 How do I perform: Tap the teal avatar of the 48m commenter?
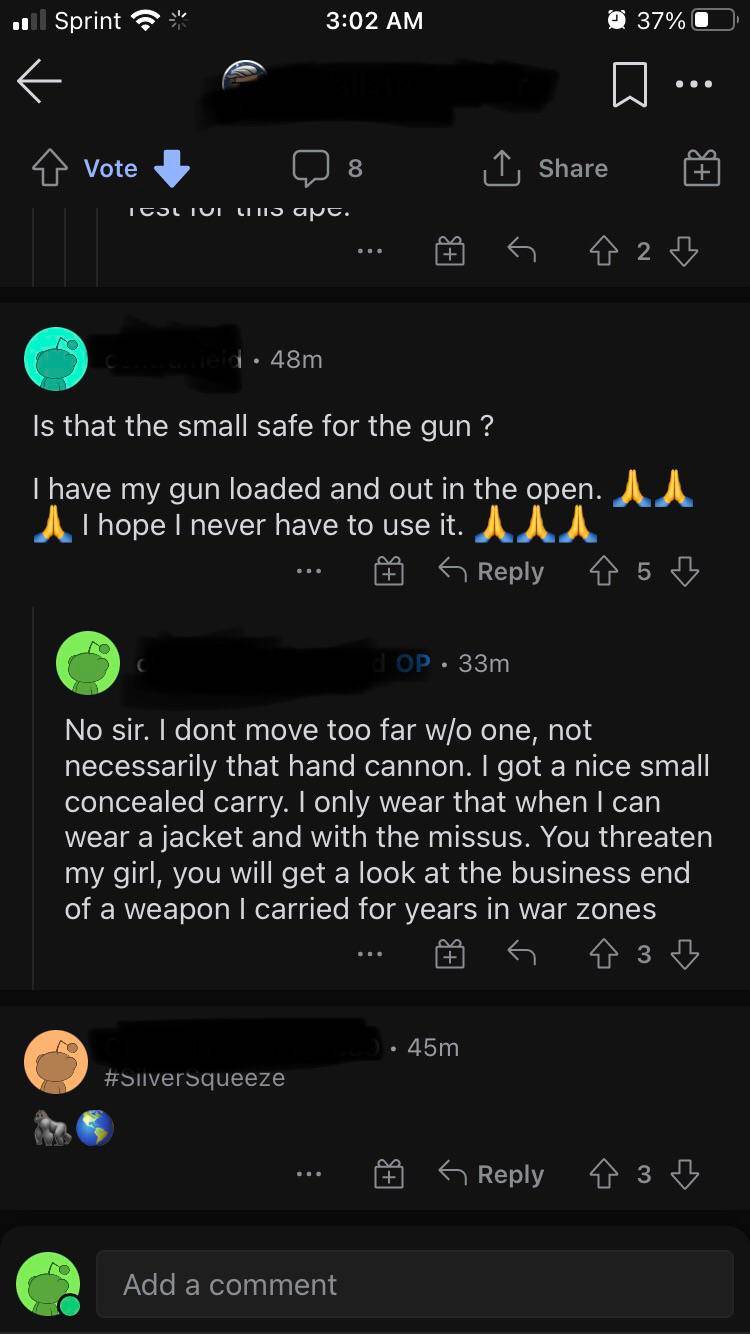tap(56, 359)
